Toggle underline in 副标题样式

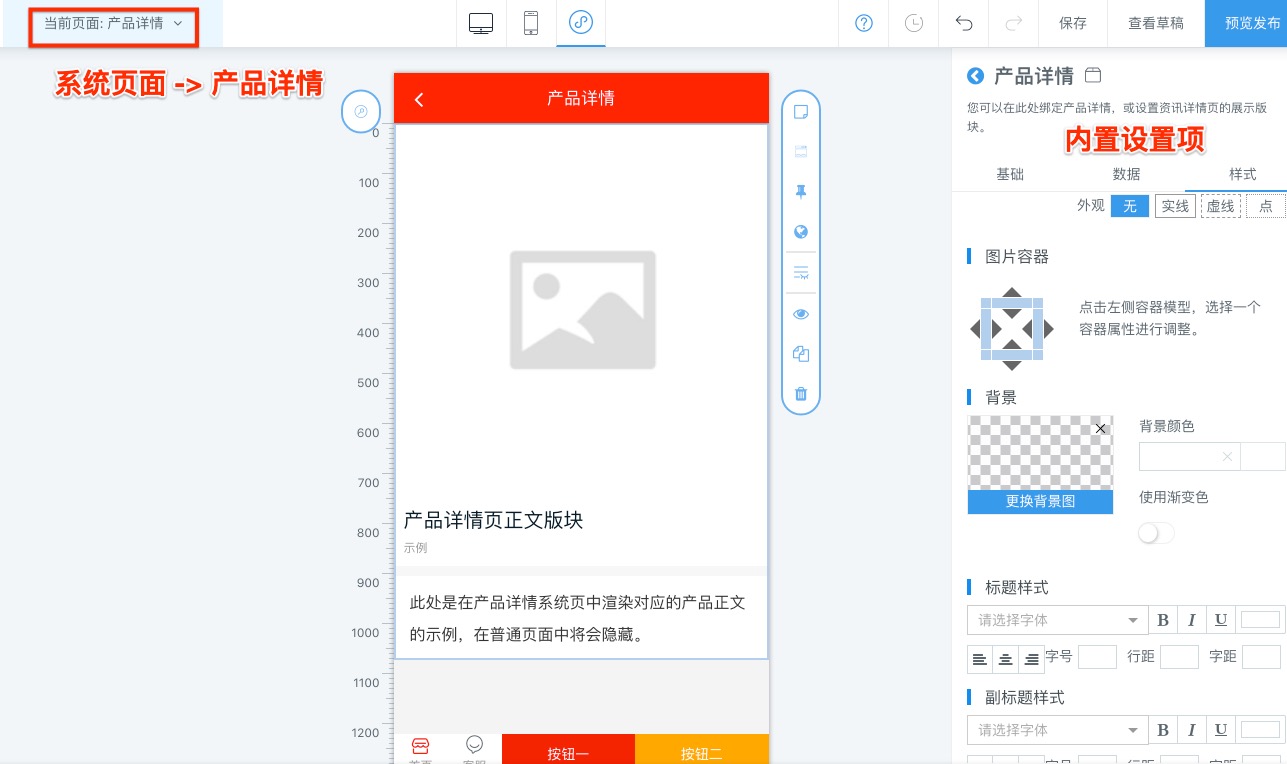pos(1221,730)
